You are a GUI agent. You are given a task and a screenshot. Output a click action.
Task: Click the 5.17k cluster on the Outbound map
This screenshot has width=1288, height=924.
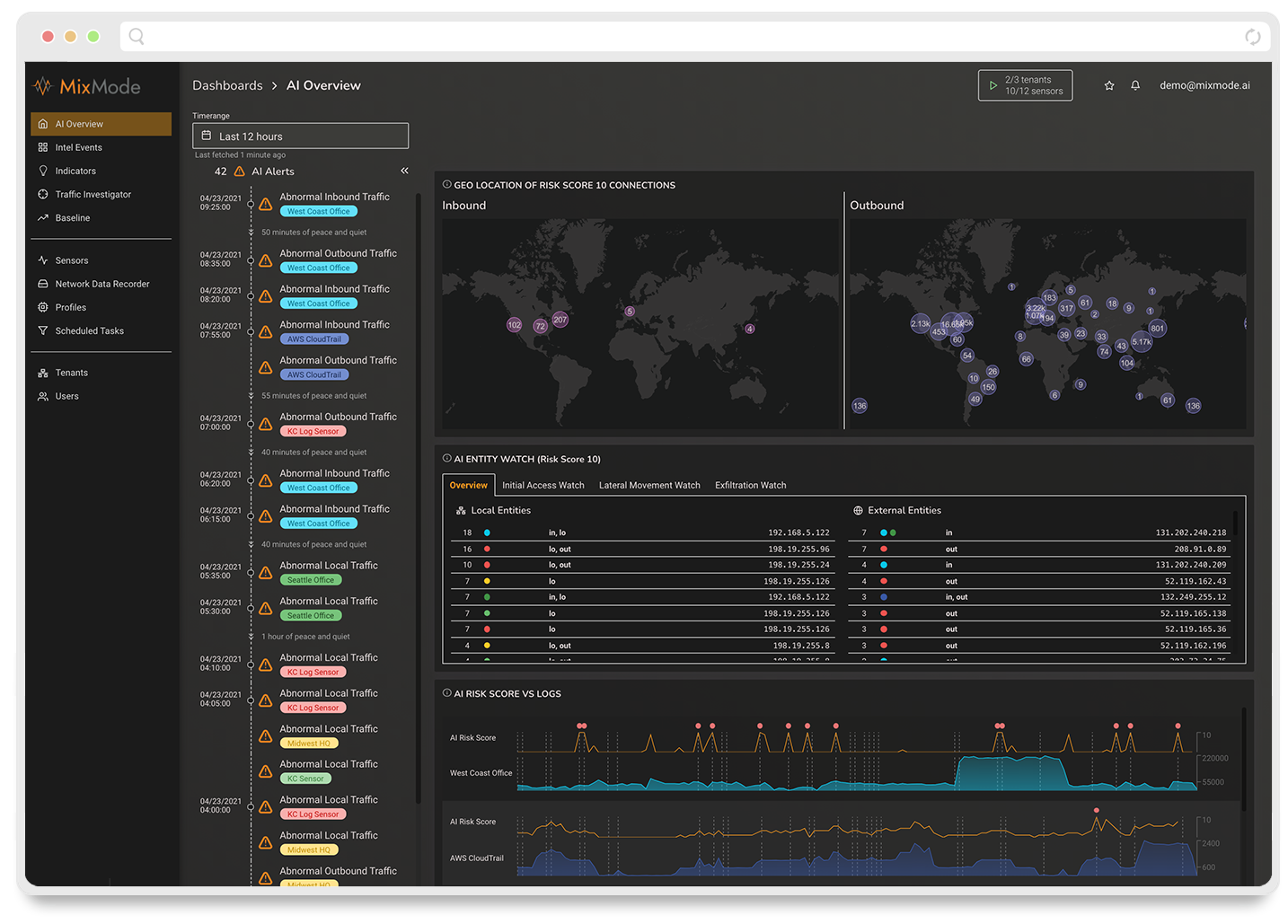(1142, 342)
